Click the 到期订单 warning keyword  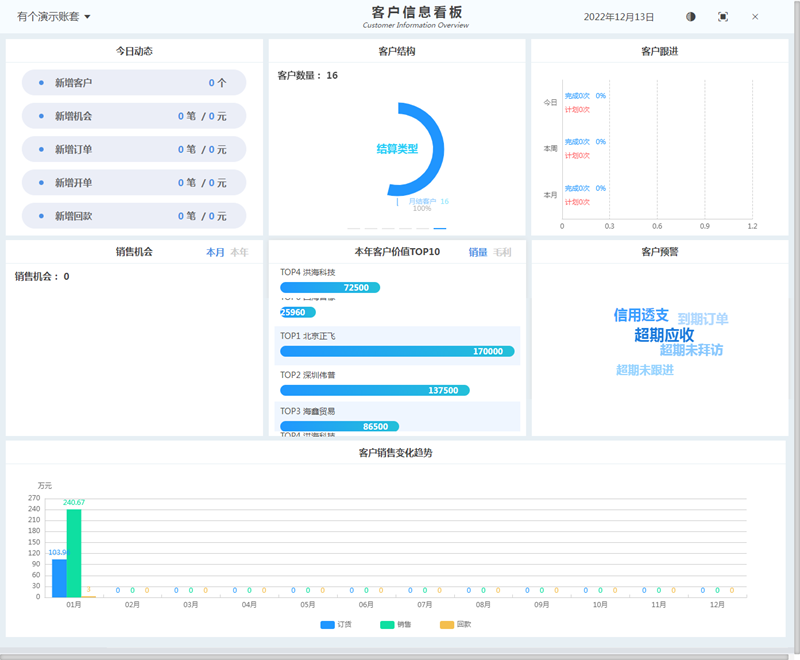pyautogui.click(x=703, y=319)
